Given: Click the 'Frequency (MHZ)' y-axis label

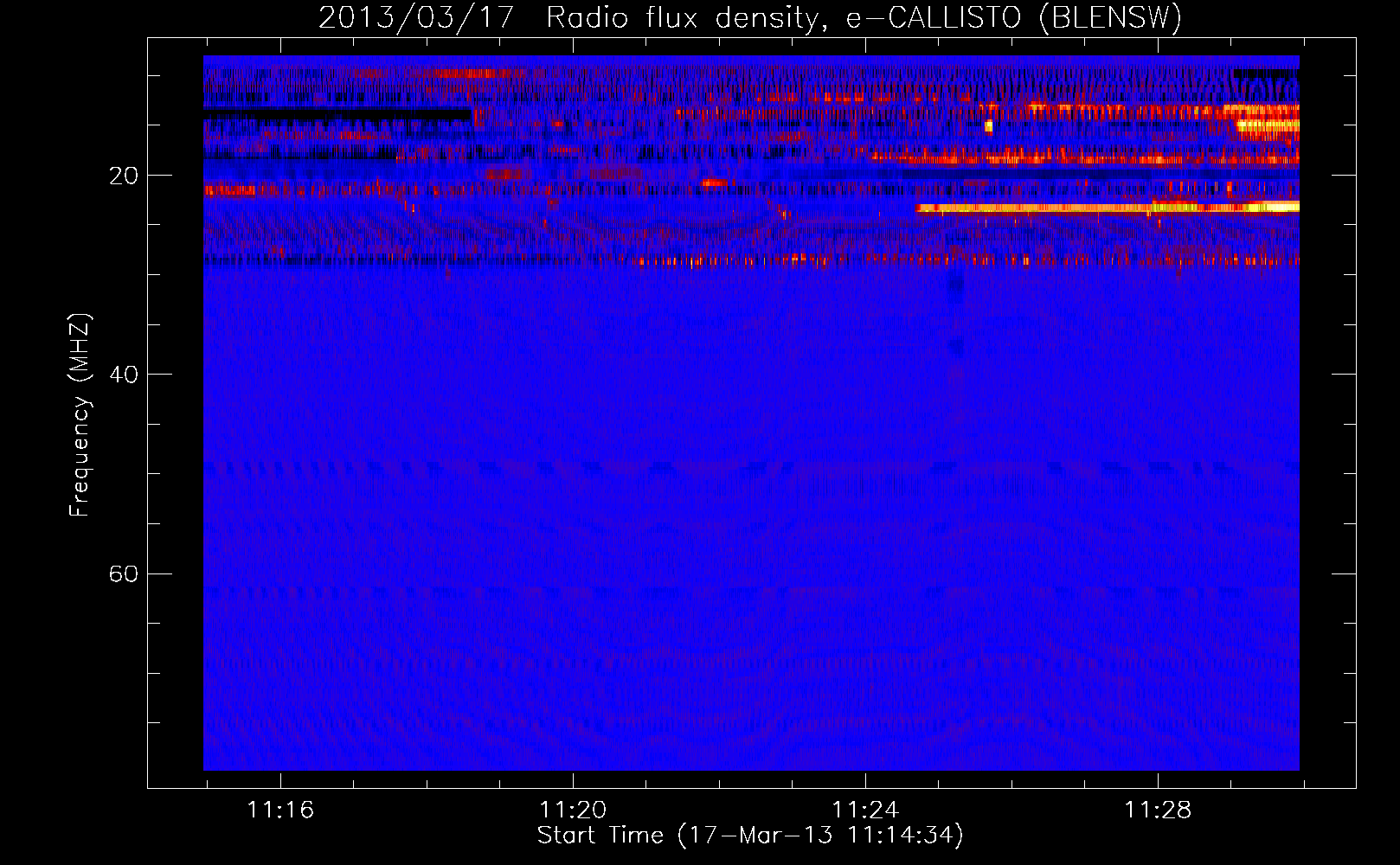Looking at the screenshot, I should tap(79, 415).
